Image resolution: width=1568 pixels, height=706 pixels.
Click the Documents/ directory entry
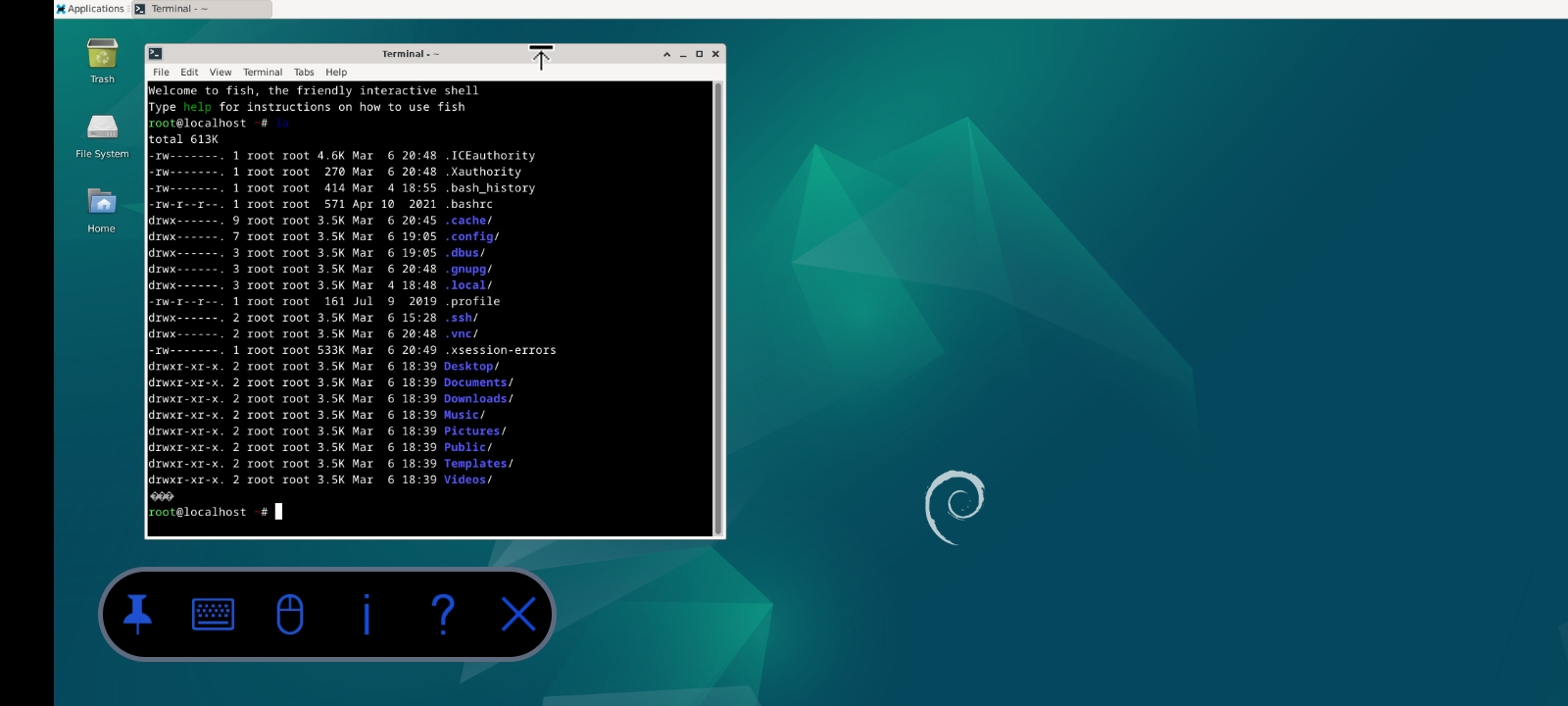coord(478,382)
